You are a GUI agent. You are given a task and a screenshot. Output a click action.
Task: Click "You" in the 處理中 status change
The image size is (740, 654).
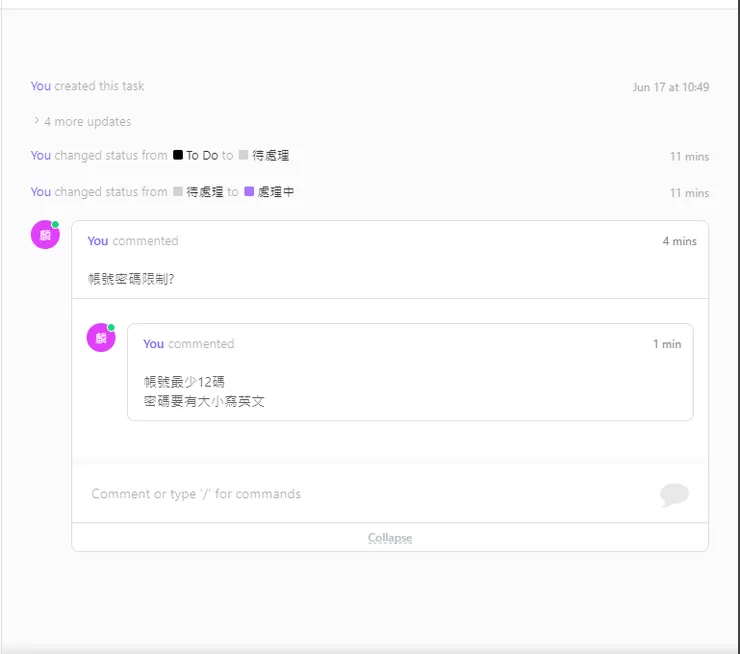(41, 192)
